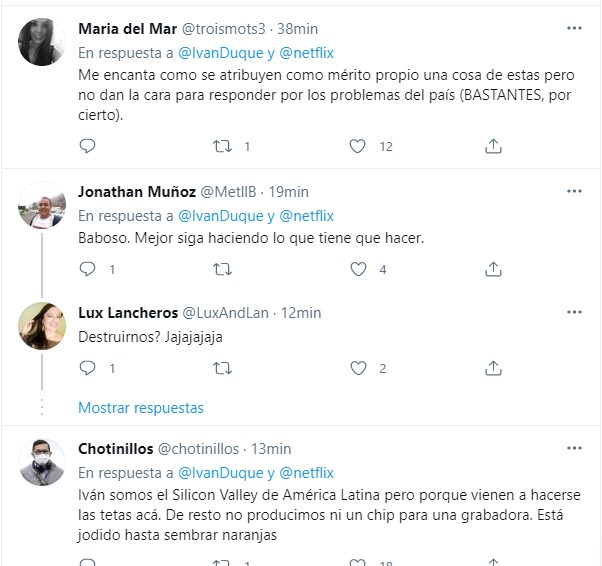Image resolution: width=602 pixels, height=566 pixels.
Task: Share Maria del Mar's tweet
Action: click(x=493, y=146)
